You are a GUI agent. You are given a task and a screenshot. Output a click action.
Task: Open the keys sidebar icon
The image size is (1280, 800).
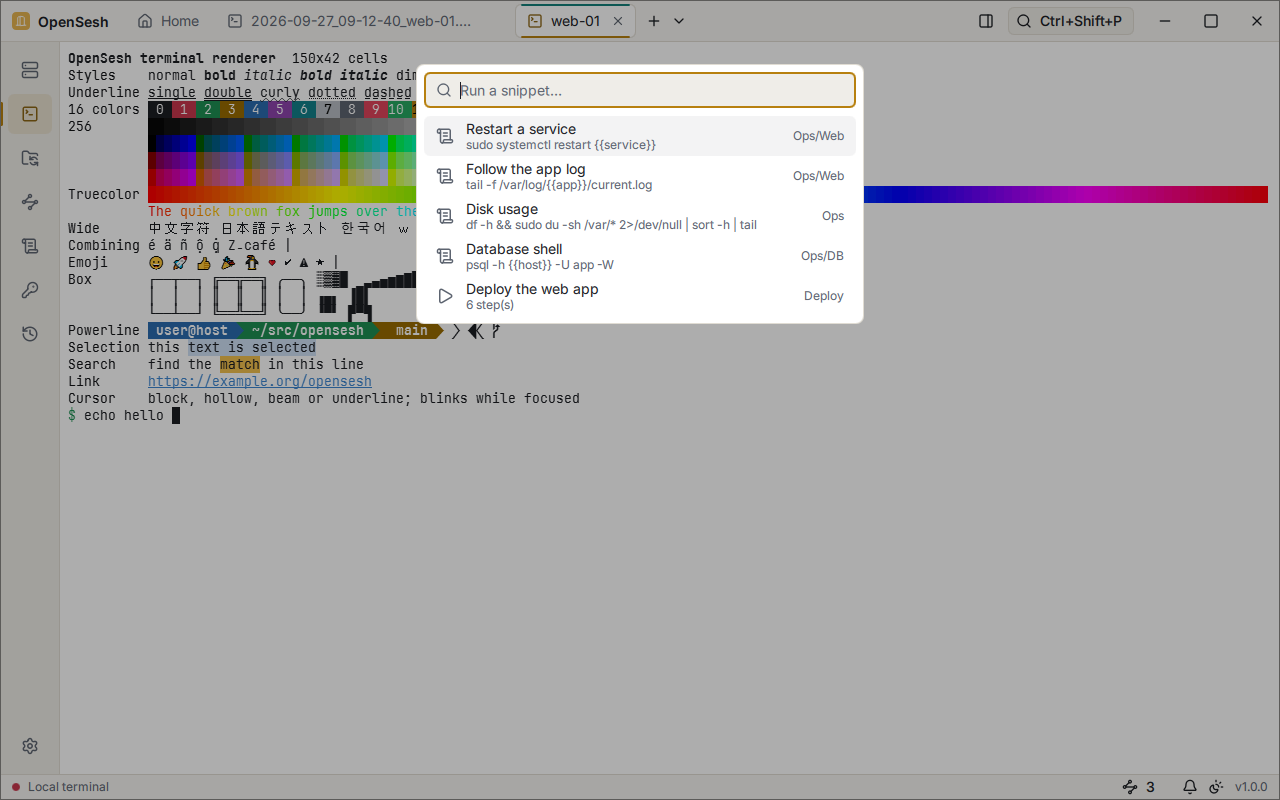pyautogui.click(x=30, y=290)
